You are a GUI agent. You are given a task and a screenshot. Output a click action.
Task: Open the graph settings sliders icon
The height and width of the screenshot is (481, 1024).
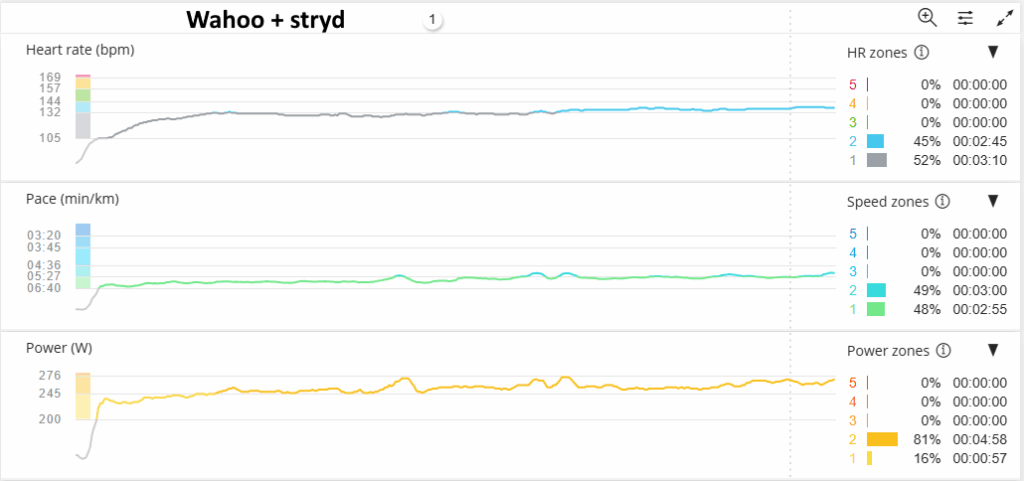coord(965,18)
